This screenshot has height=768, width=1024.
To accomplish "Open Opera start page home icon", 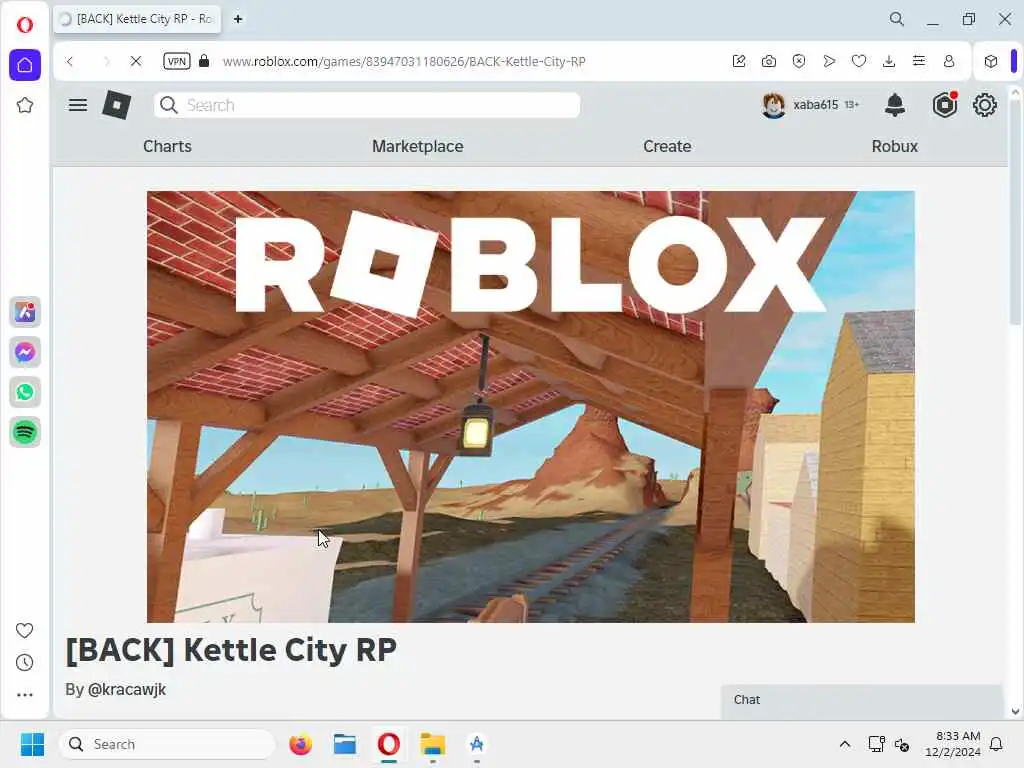I will [x=25, y=65].
